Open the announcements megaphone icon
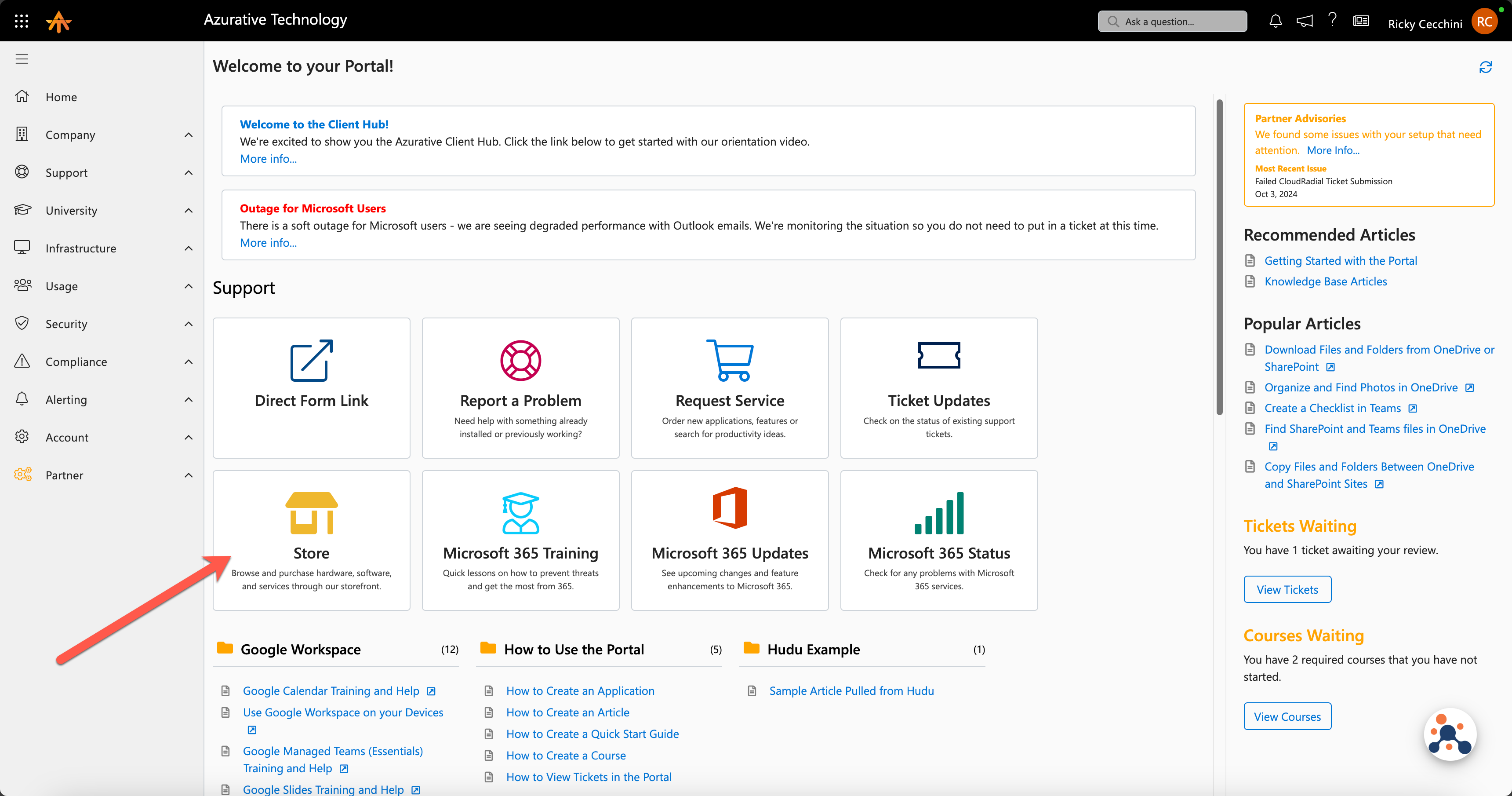Screen dimensions: 1512x796 pyautogui.click(x=1304, y=21)
